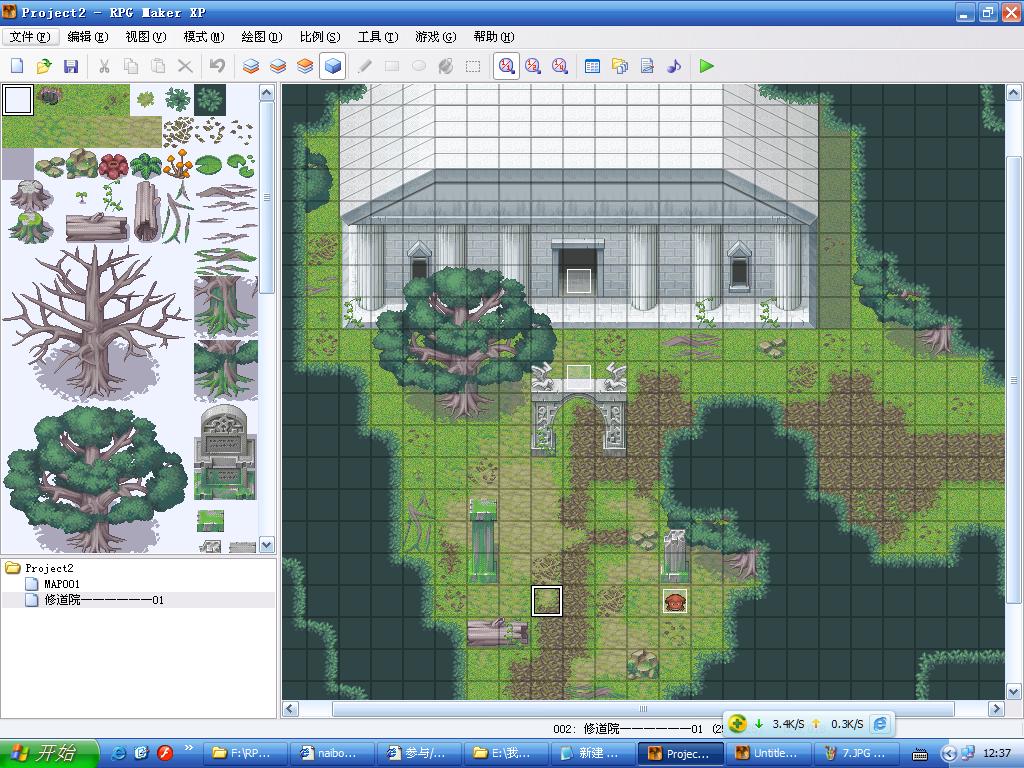Open the 工具(T) menu
The image size is (1024, 768).
tap(377, 37)
